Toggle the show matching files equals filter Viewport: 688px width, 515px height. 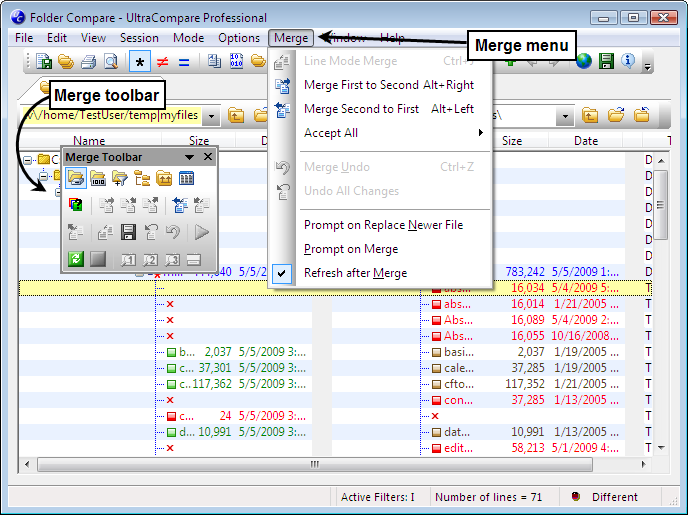184,62
